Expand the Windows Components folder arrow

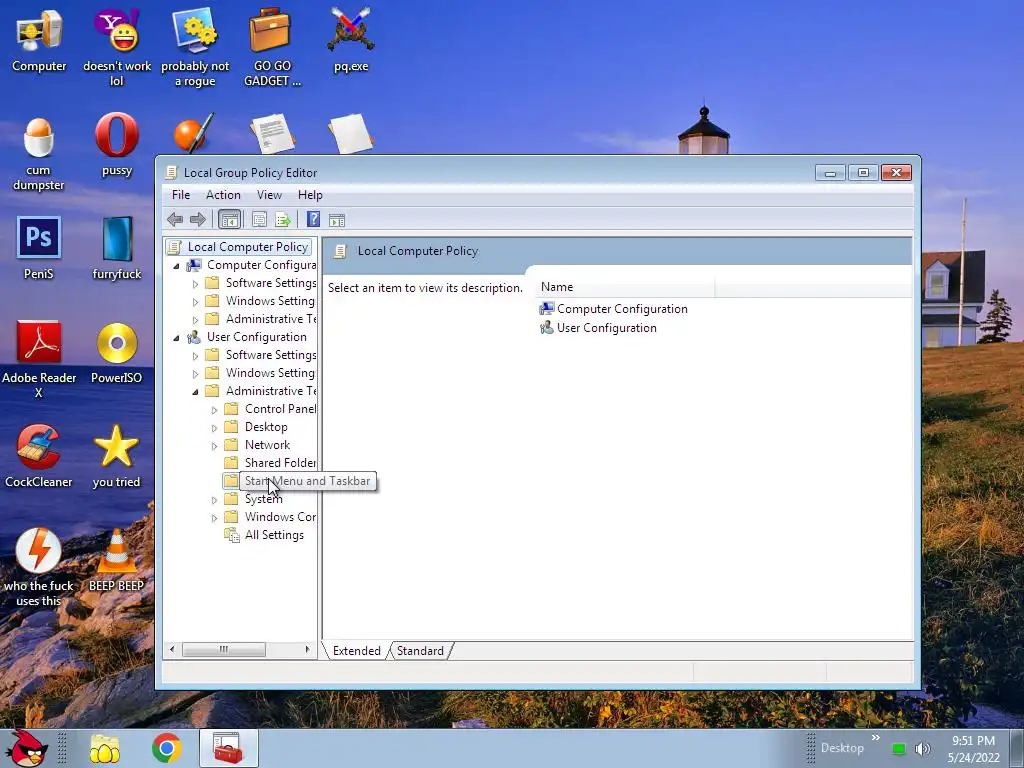click(x=214, y=518)
